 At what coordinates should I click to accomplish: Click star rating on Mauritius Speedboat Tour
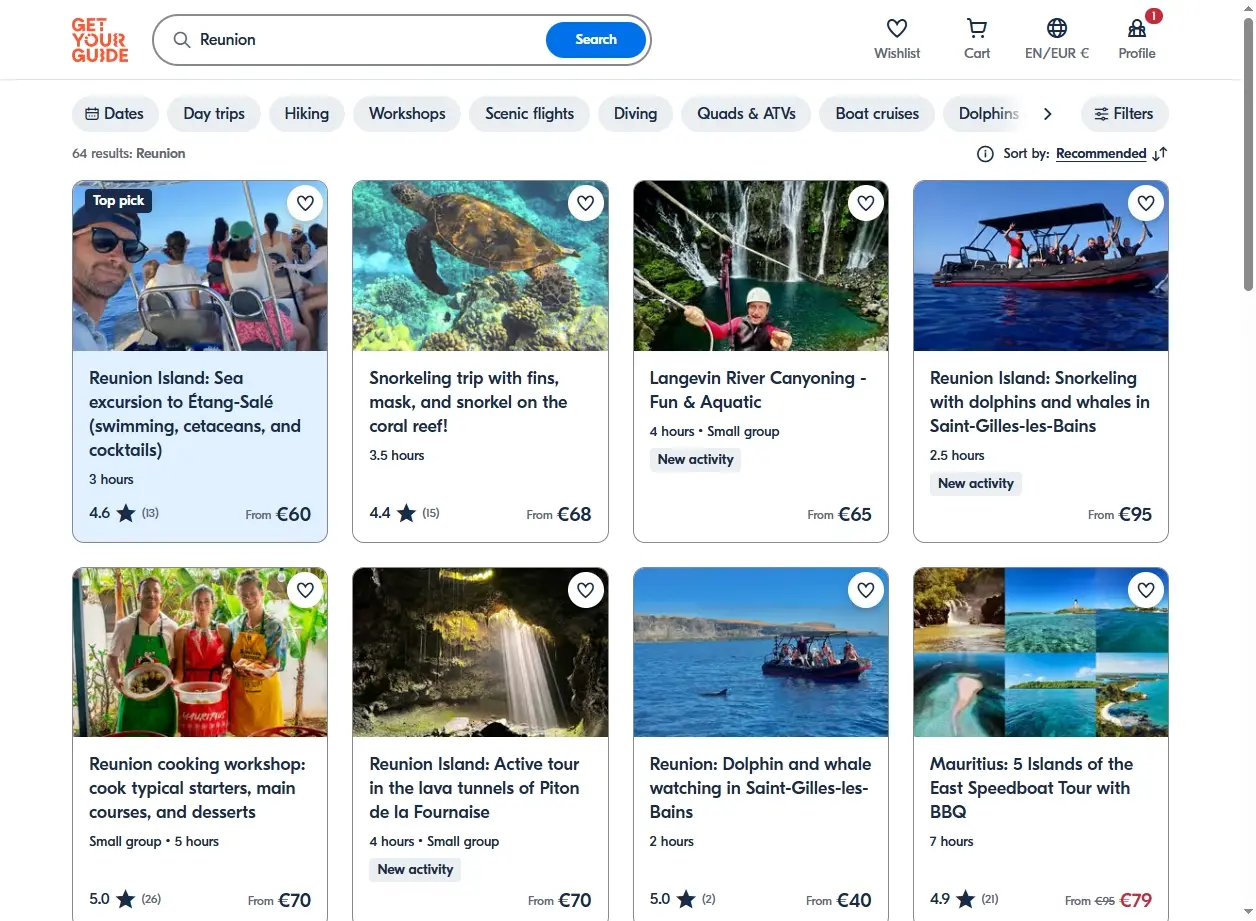965,899
